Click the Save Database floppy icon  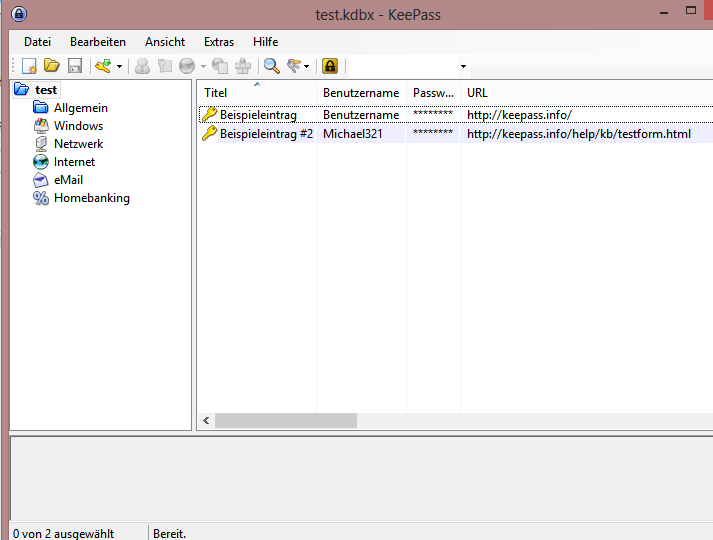[x=74, y=66]
